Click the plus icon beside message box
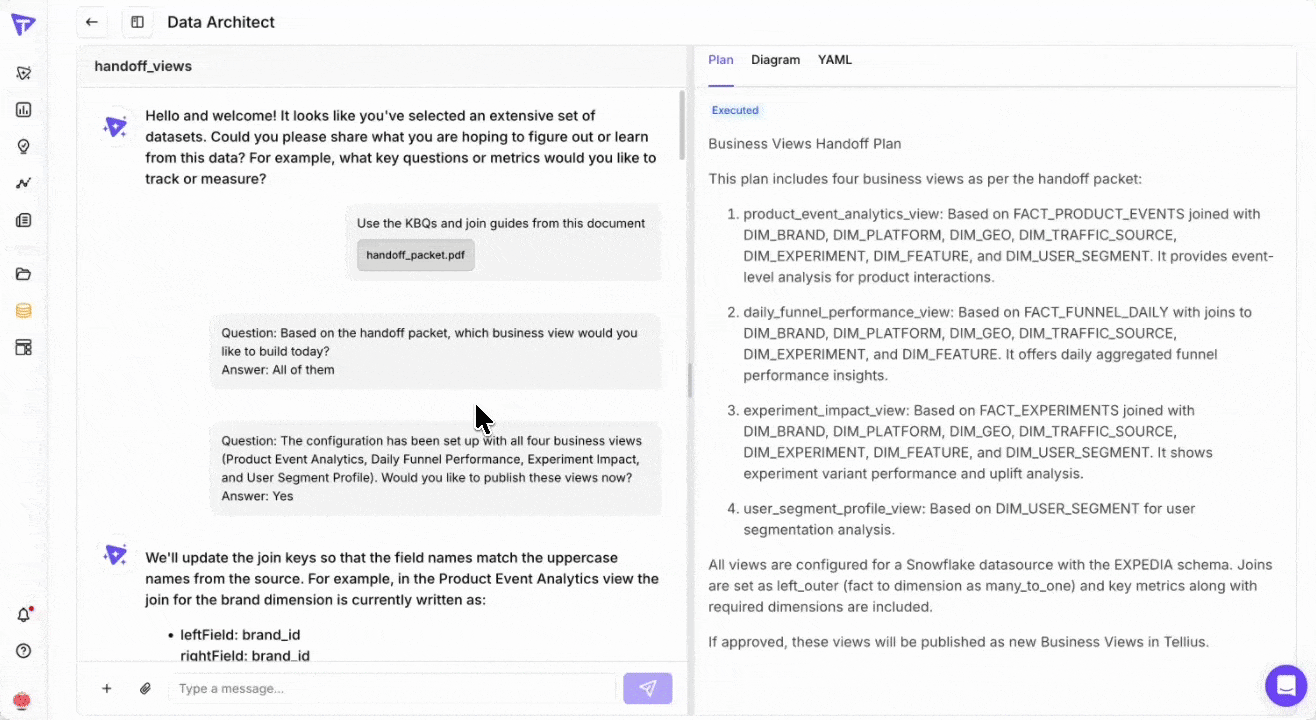 point(106,688)
